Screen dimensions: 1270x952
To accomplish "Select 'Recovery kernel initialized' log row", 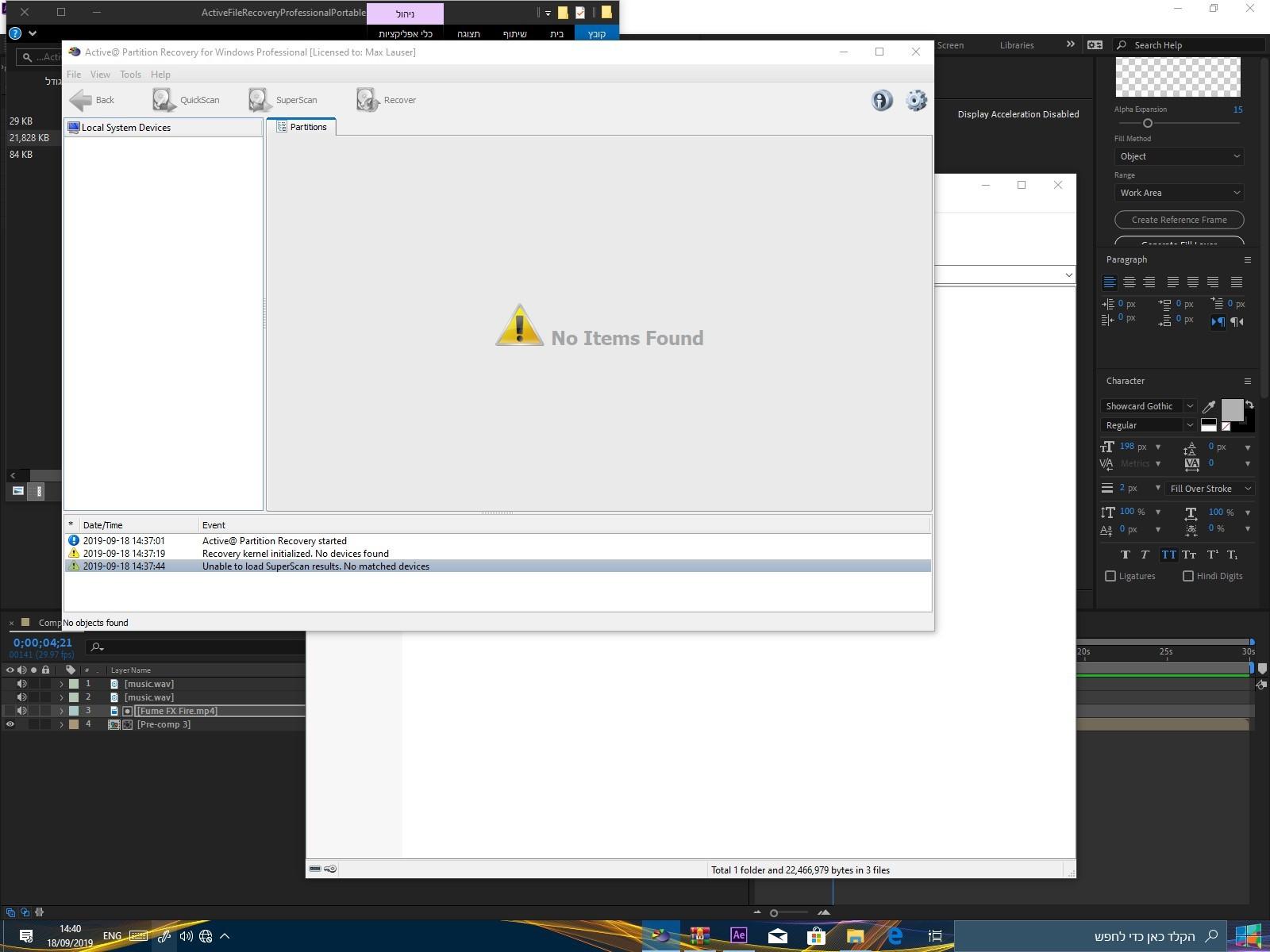I will [x=498, y=554].
